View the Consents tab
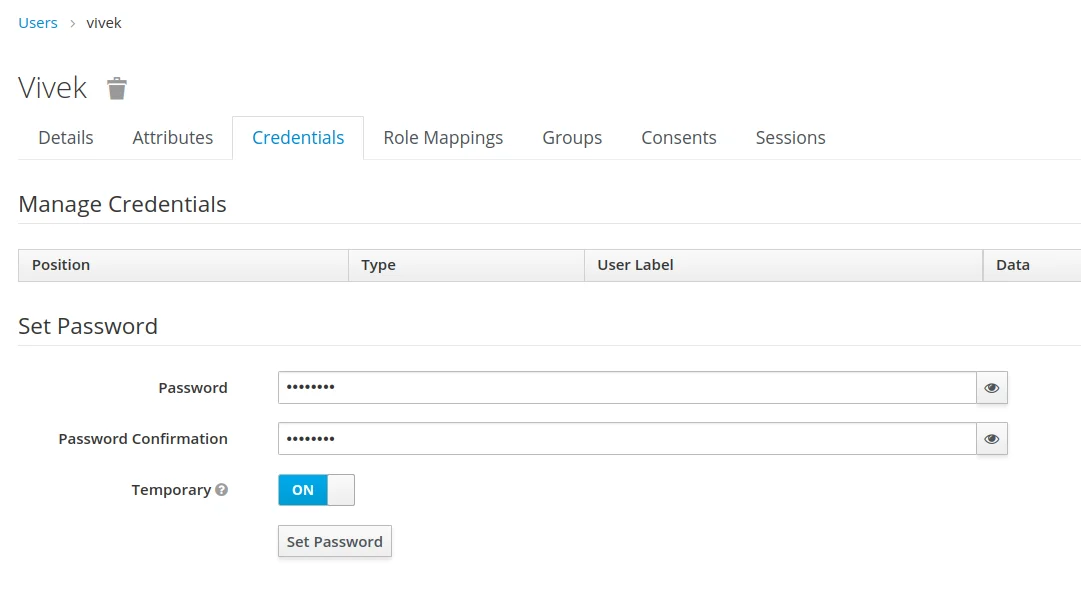The width and height of the screenshot is (1081, 598). [679, 138]
